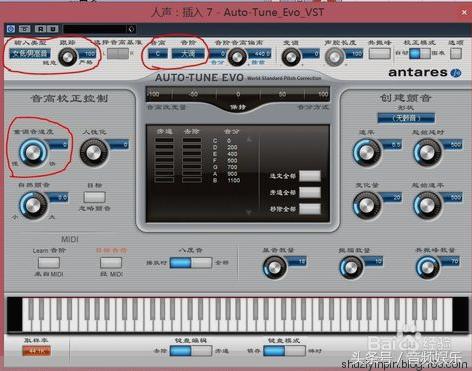Click the transpose knob (变调)
The width and height of the screenshot is (472, 371).
291,57
